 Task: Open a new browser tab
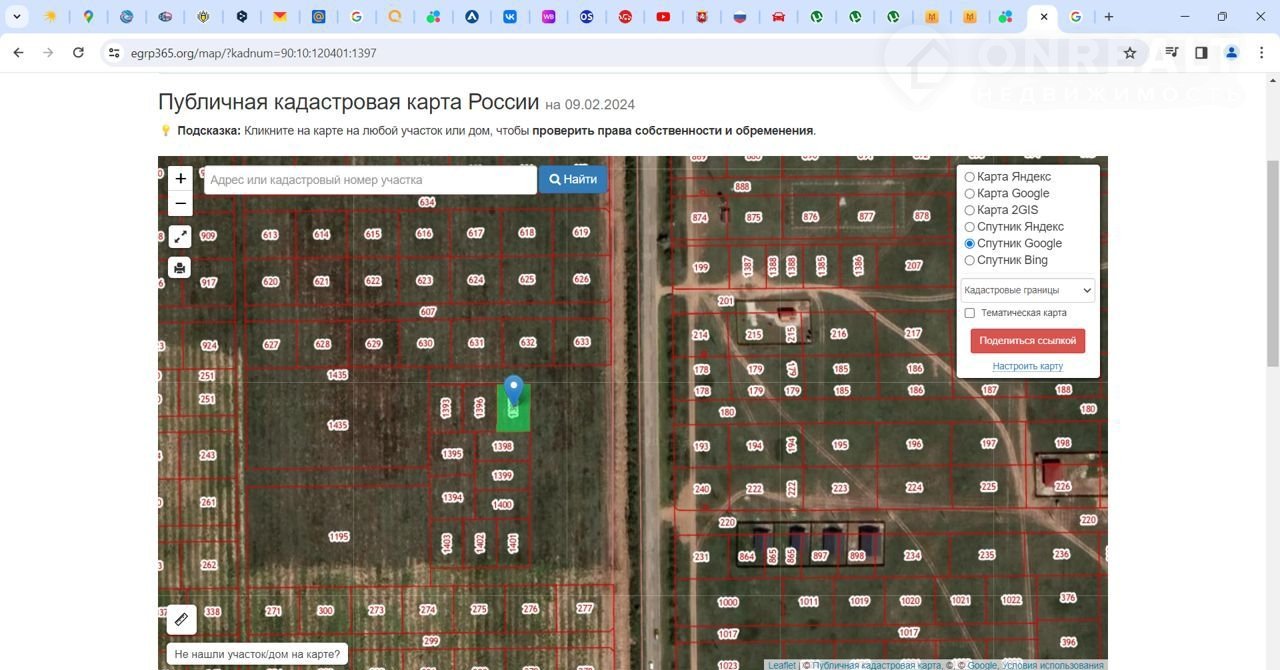point(1108,17)
